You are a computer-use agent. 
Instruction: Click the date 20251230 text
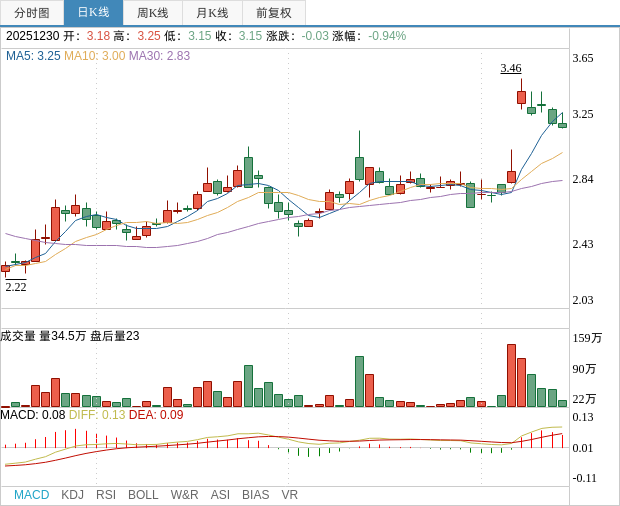(33, 36)
